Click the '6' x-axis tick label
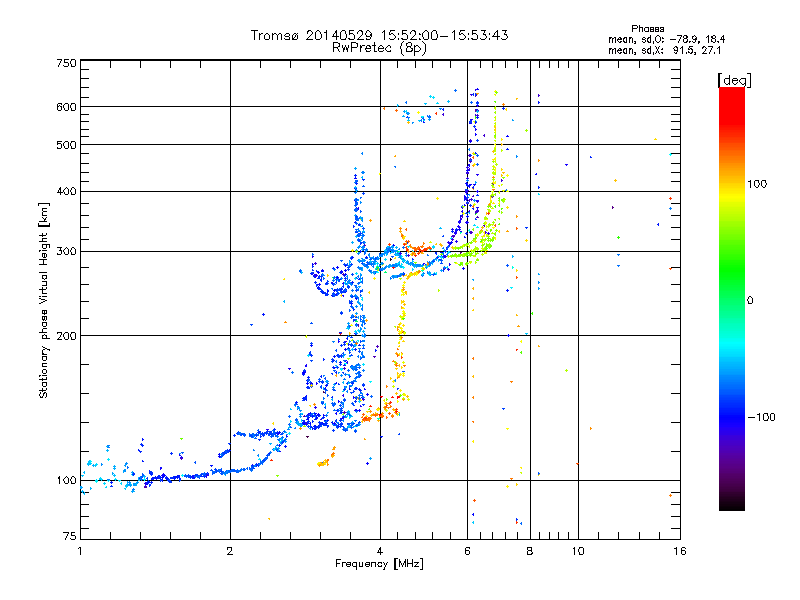800x600 pixels. pos(467,551)
